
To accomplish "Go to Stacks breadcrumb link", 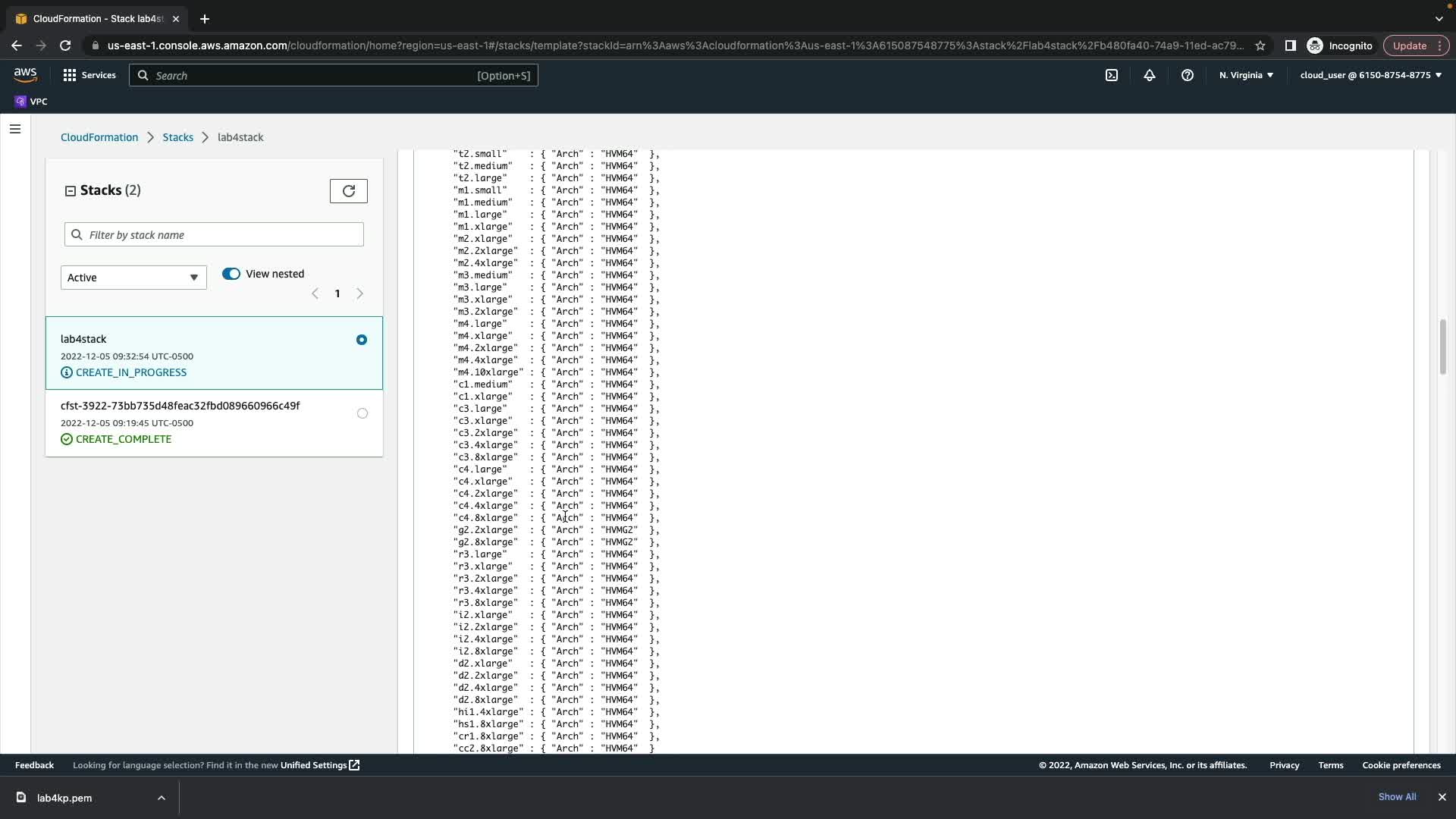I will point(177,137).
